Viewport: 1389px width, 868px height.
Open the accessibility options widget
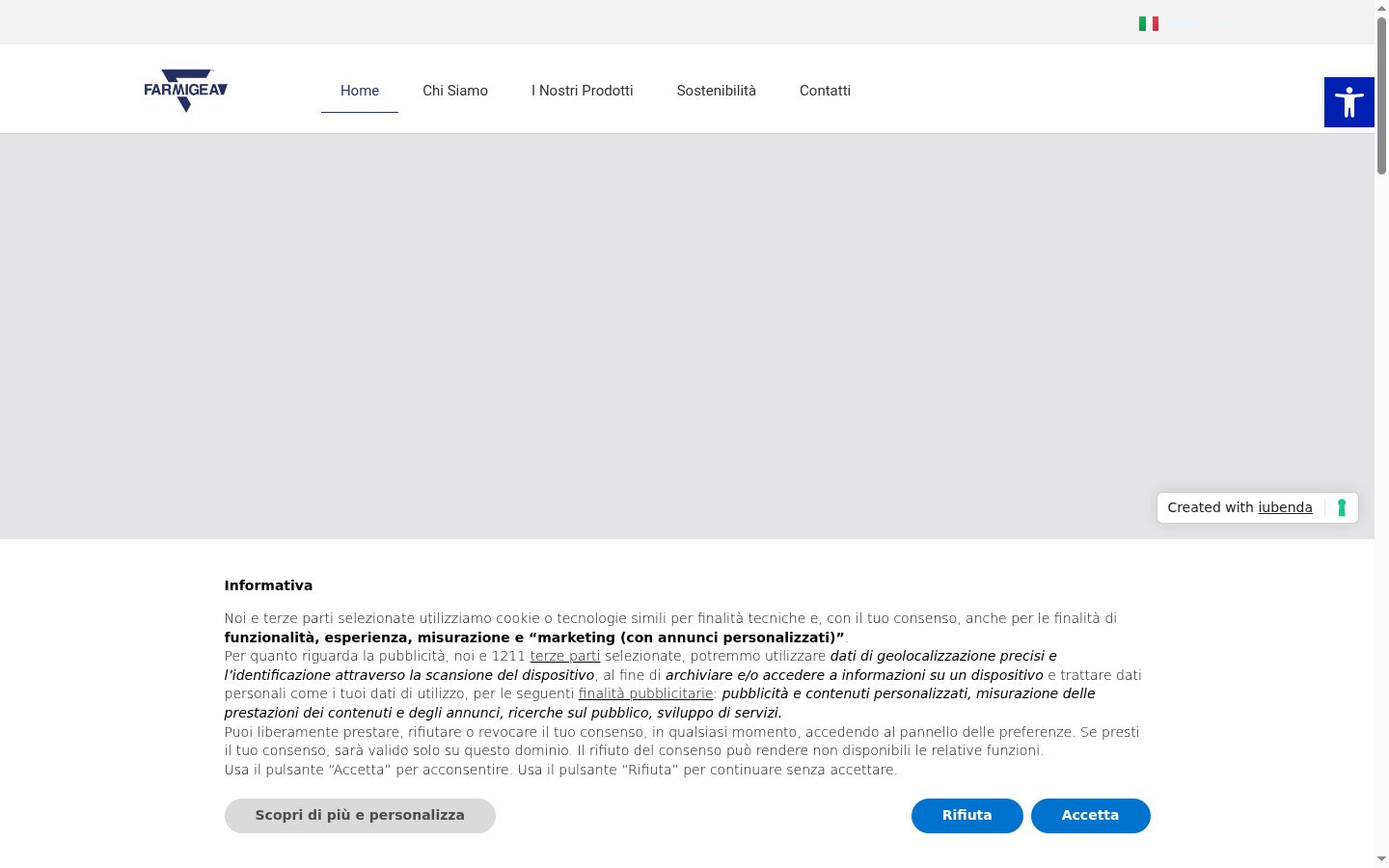click(x=1349, y=102)
